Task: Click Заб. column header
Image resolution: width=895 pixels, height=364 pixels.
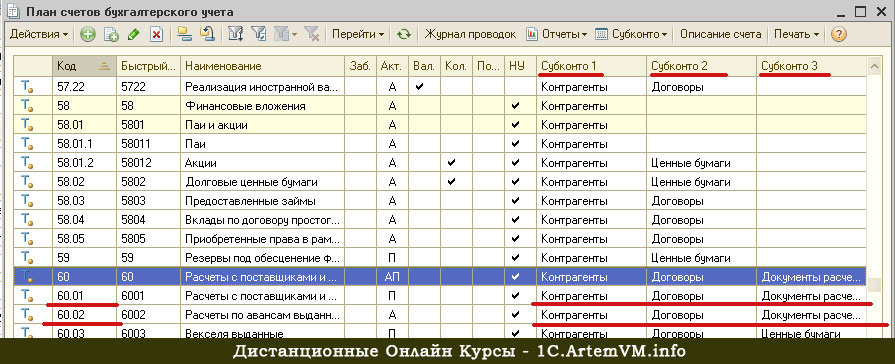Action: pos(361,66)
